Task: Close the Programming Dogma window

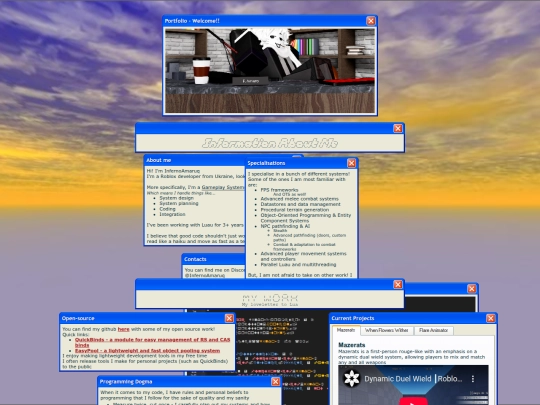Action: click(x=276, y=382)
